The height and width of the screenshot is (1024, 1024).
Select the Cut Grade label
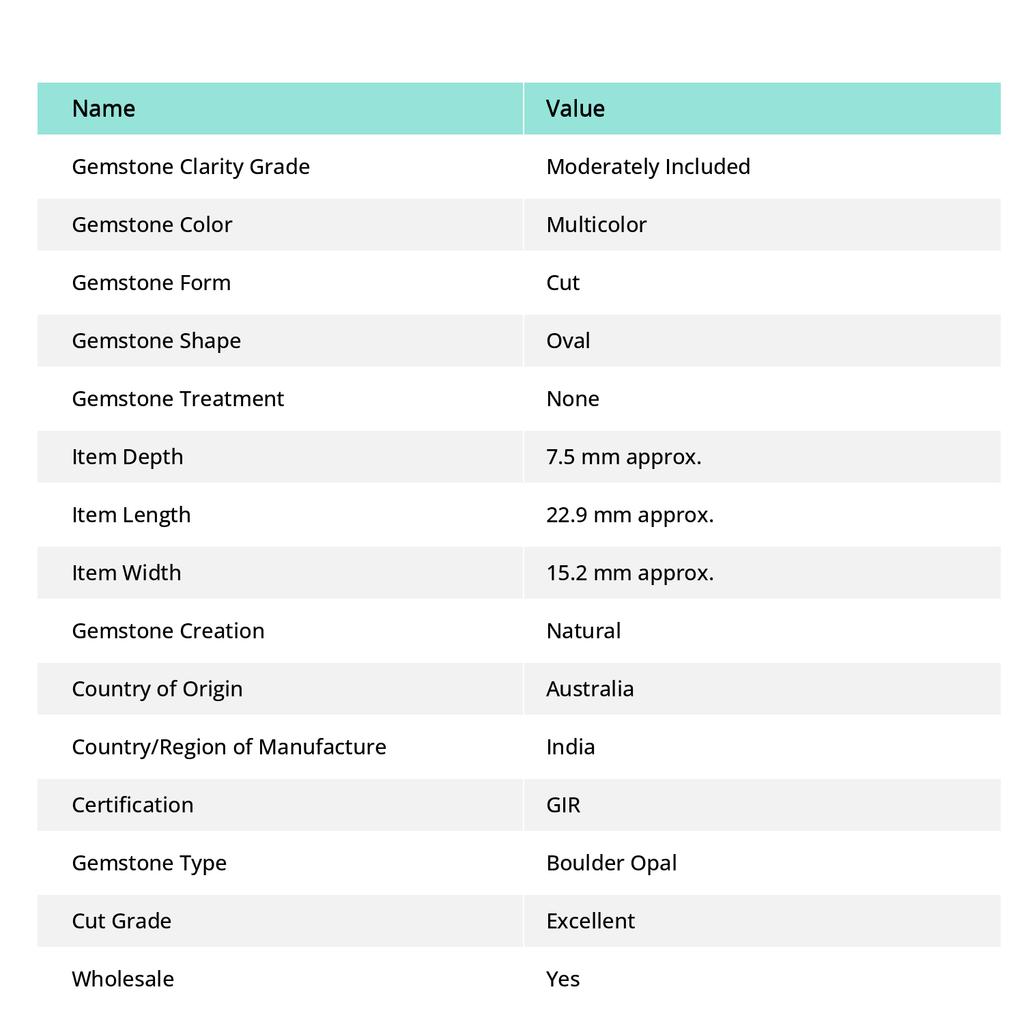(x=121, y=921)
